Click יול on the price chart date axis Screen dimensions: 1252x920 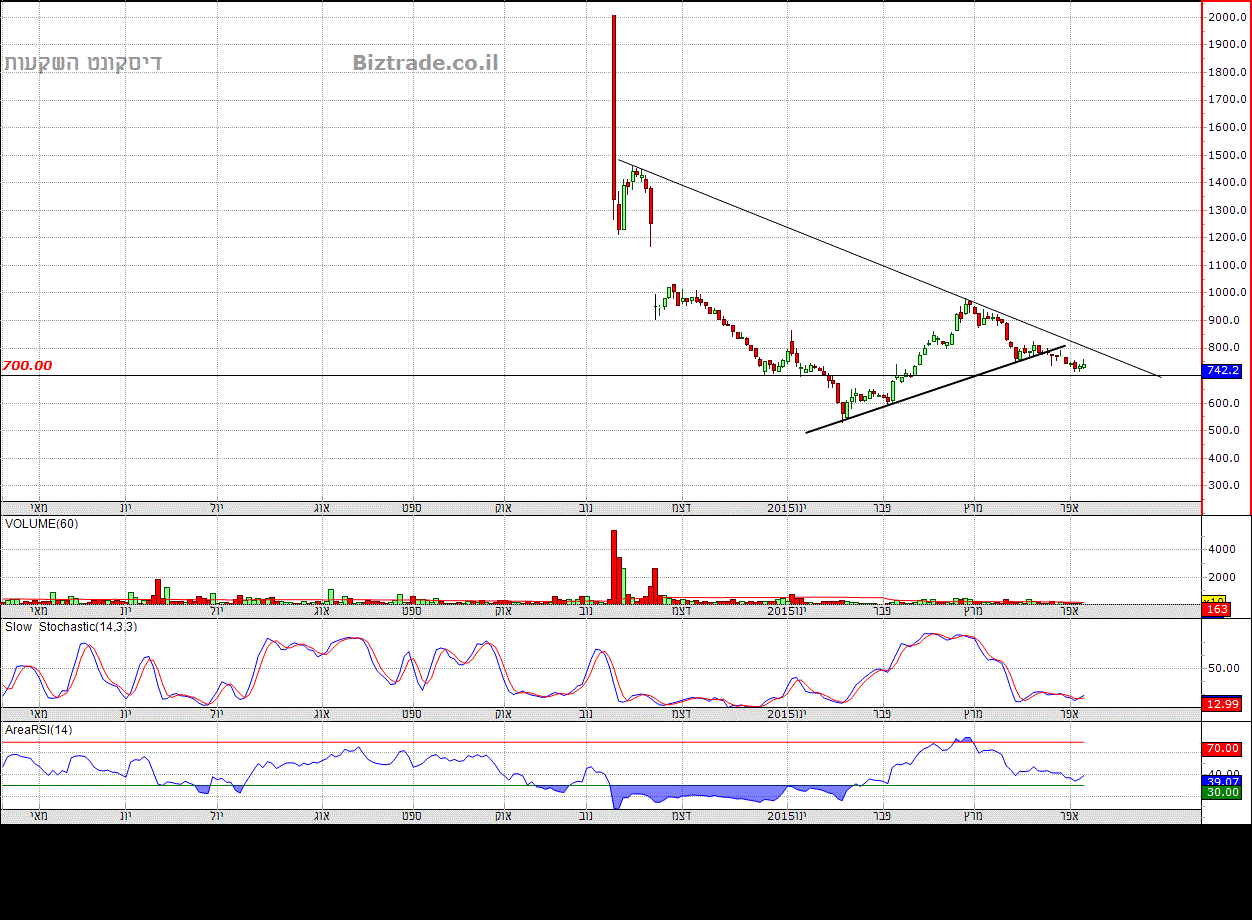[217, 508]
